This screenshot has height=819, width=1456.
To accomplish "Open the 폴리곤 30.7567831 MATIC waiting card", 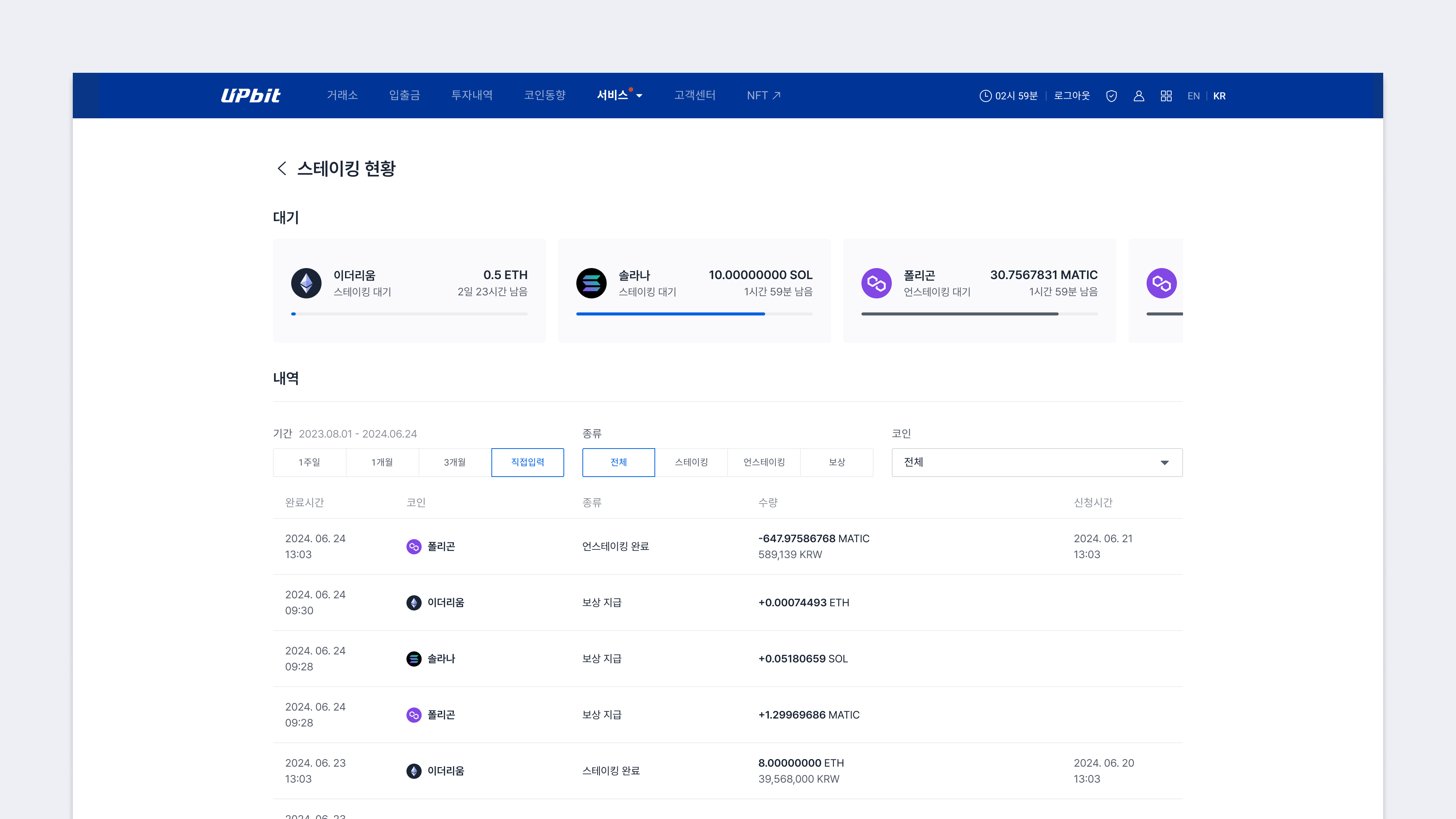I will coord(979,290).
